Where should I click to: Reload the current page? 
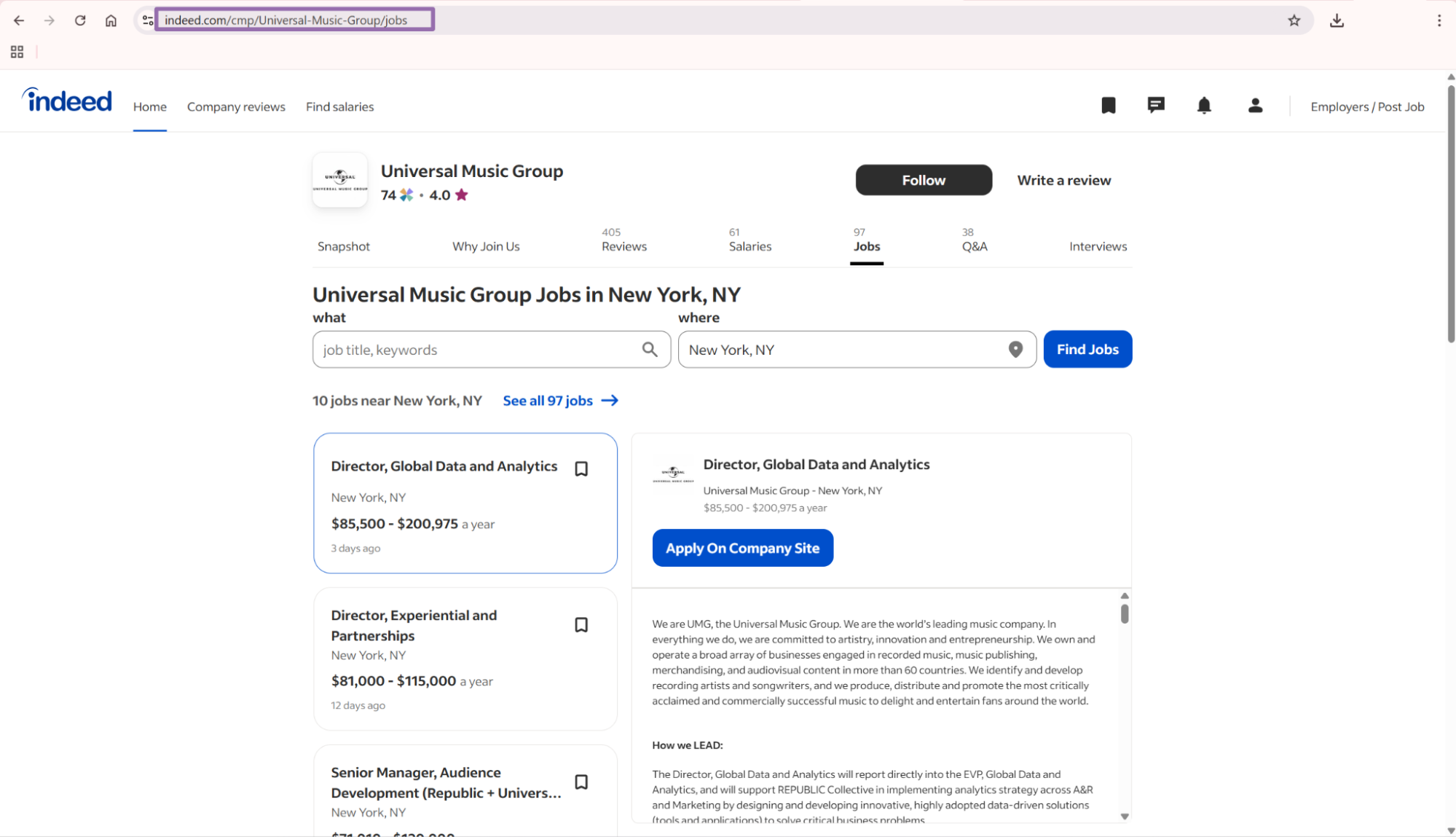tap(80, 20)
